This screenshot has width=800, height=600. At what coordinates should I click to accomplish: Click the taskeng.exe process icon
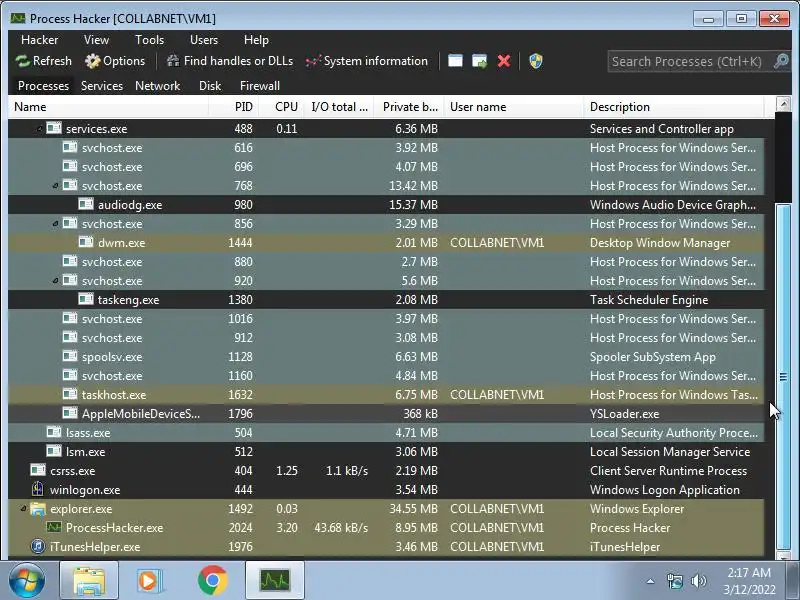click(86, 299)
